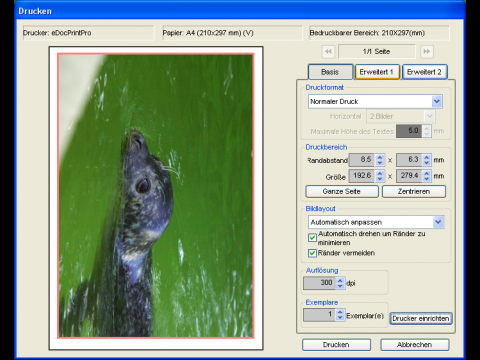The image size is (480, 360).
Task: Uncheck the Ränder vermeiden checkbox
Action: point(312,253)
